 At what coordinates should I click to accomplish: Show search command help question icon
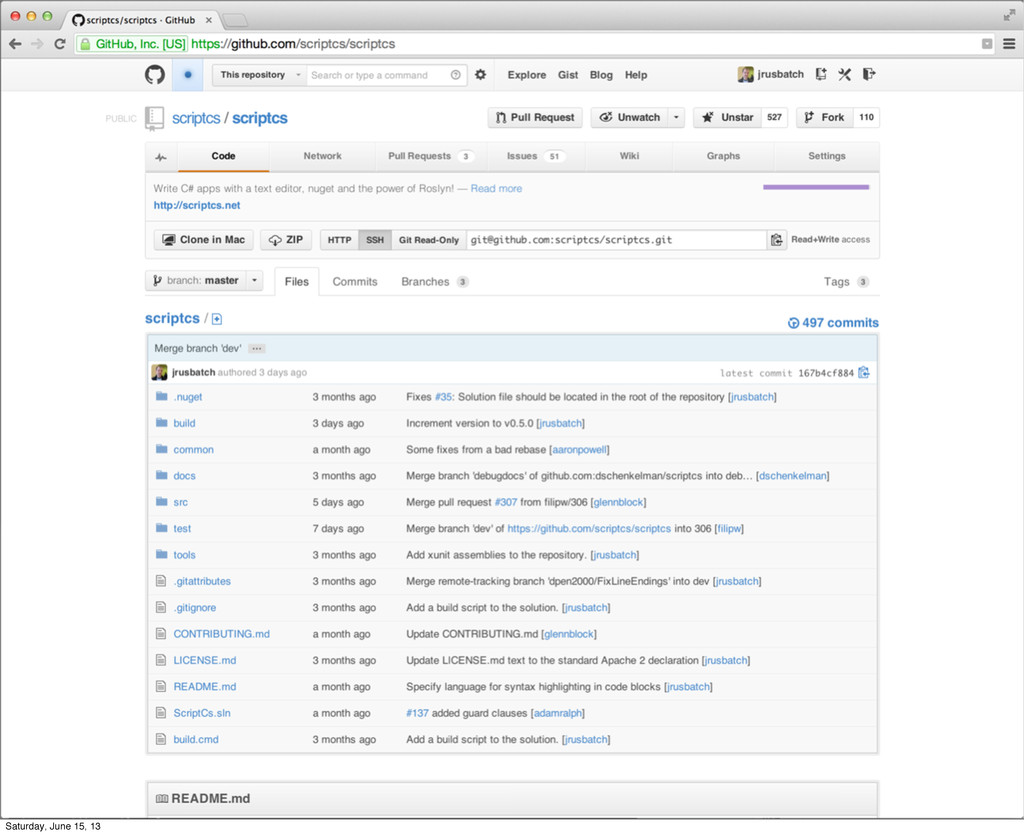coord(456,75)
